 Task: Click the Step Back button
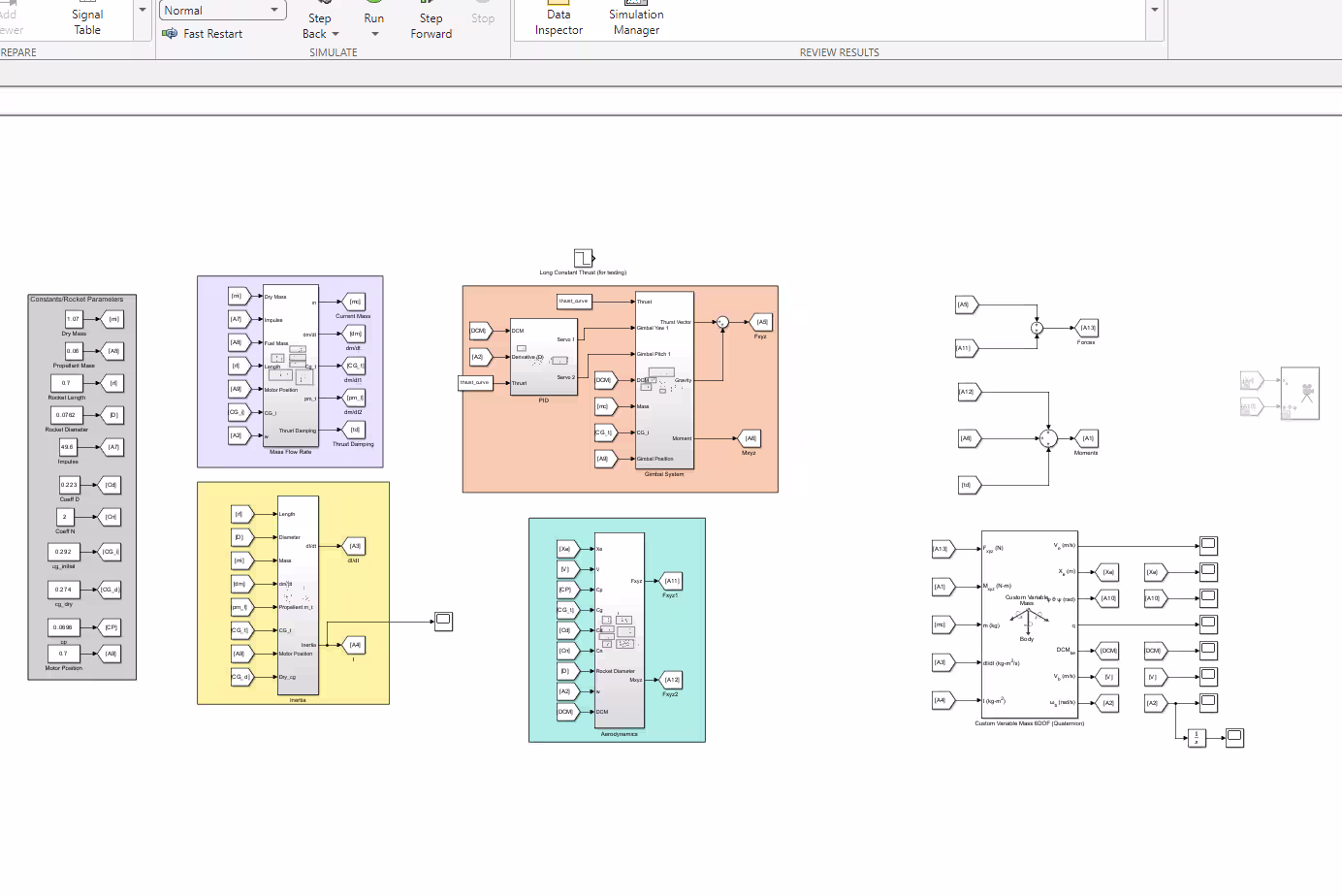pyautogui.click(x=319, y=19)
